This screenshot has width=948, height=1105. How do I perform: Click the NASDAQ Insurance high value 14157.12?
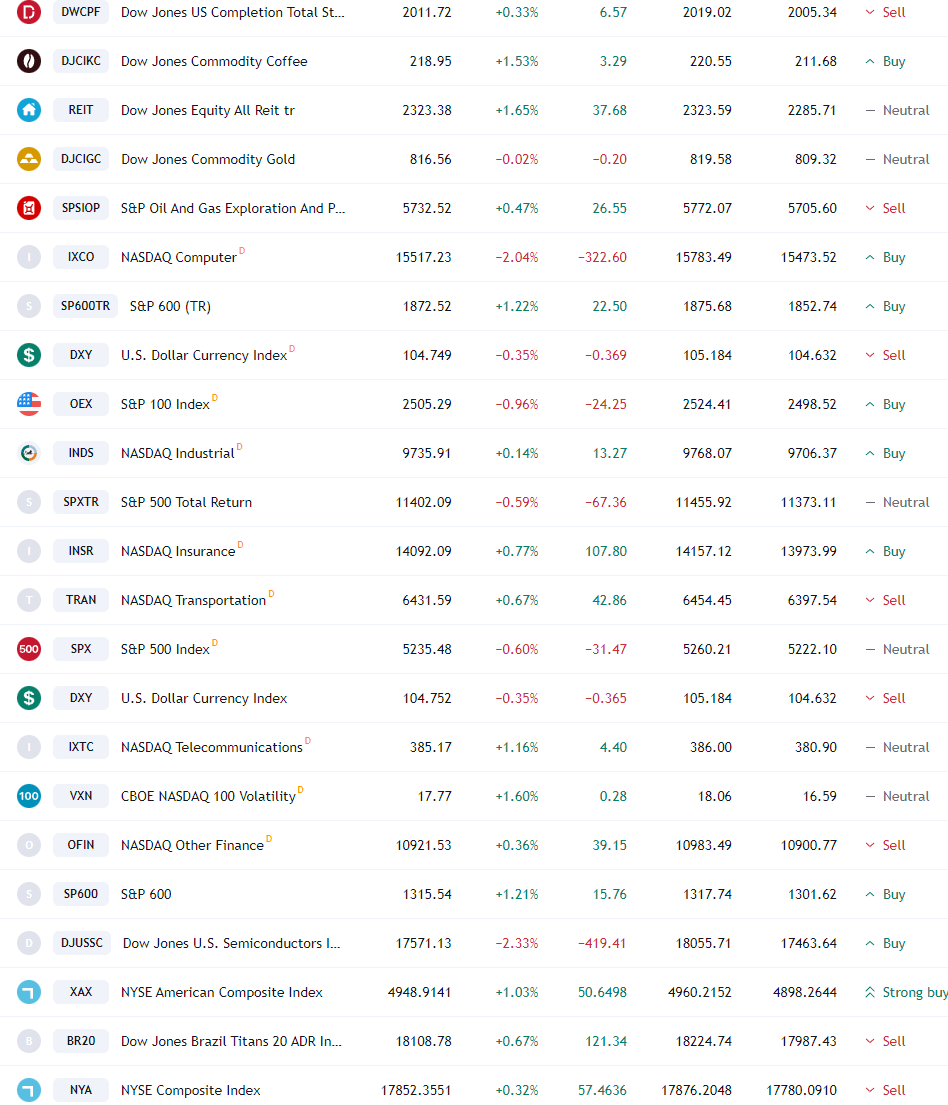tap(703, 551)
